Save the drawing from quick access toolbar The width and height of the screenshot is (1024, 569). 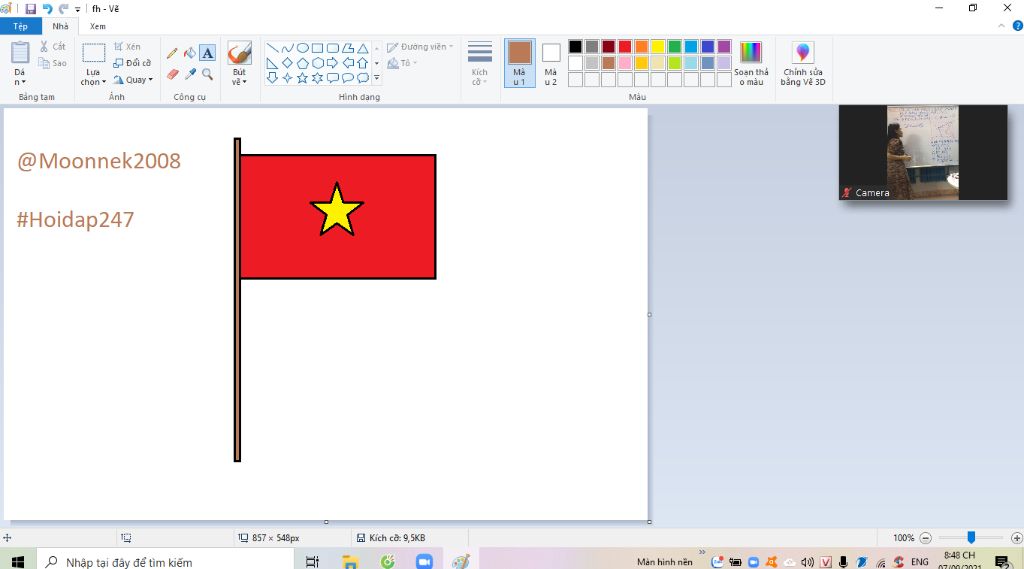click(x=31, y=9)
